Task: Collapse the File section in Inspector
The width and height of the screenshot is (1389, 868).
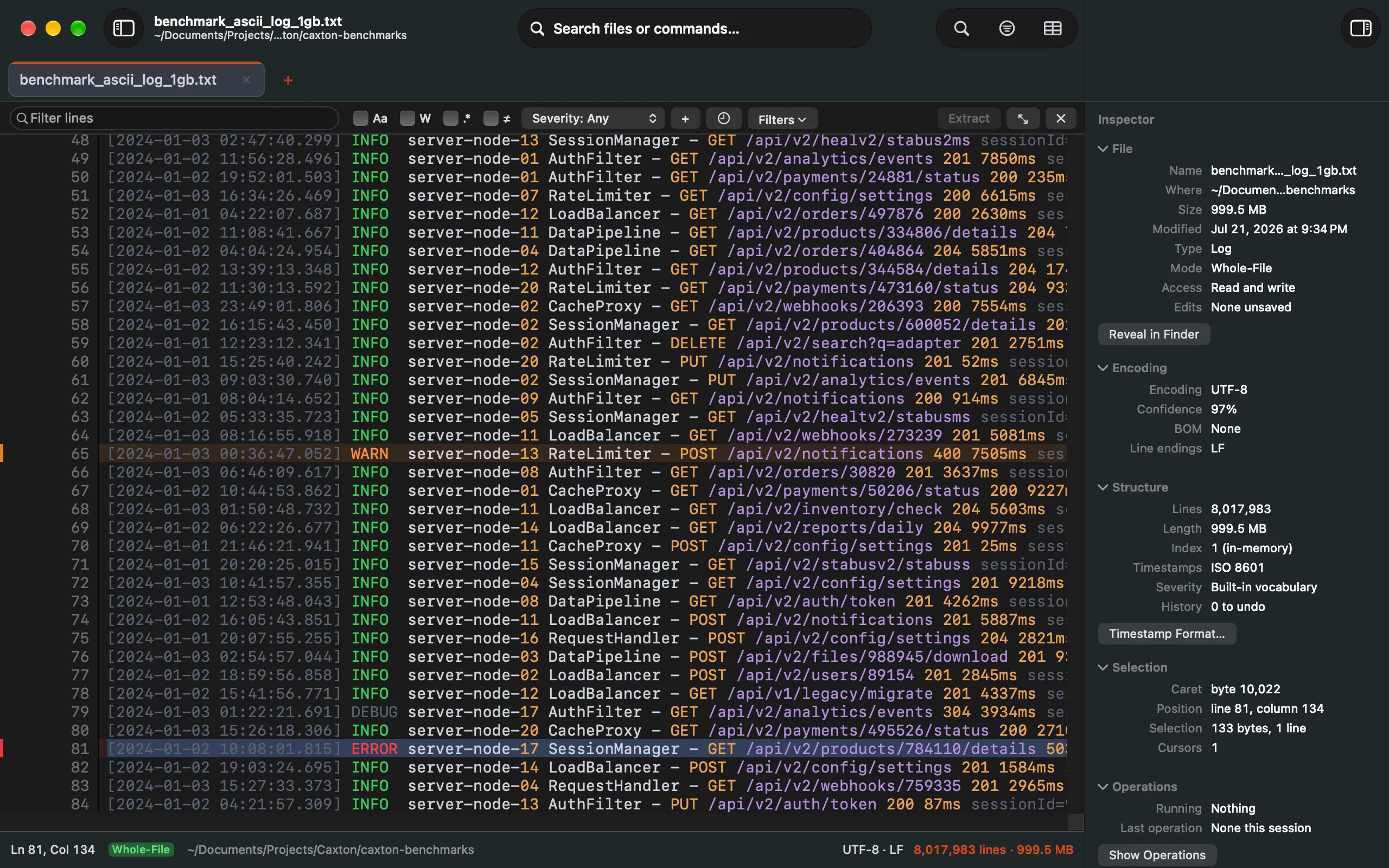Action: tap(1103, 149)
